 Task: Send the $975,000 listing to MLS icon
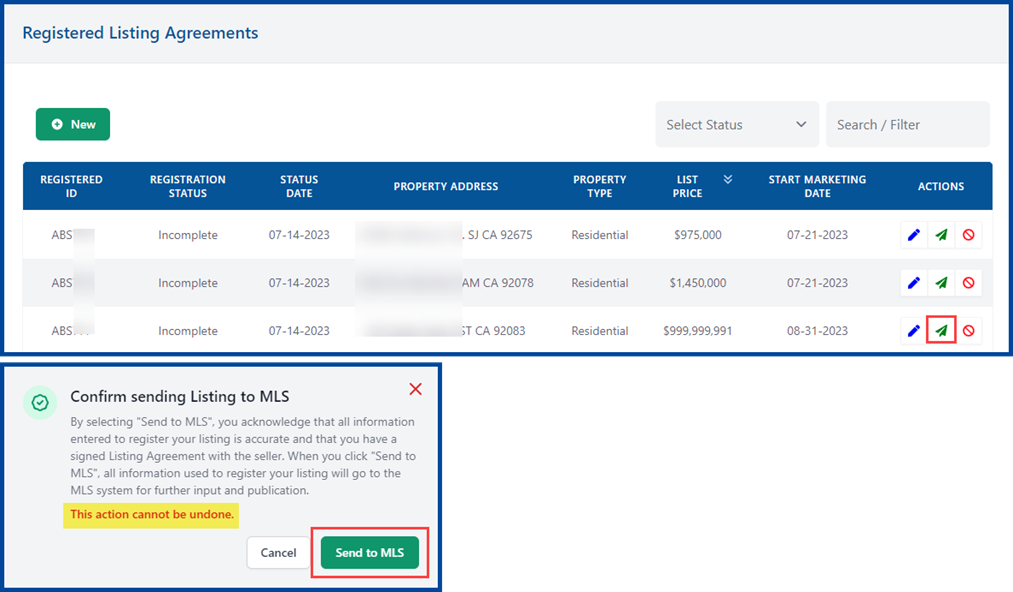point(941,235)
